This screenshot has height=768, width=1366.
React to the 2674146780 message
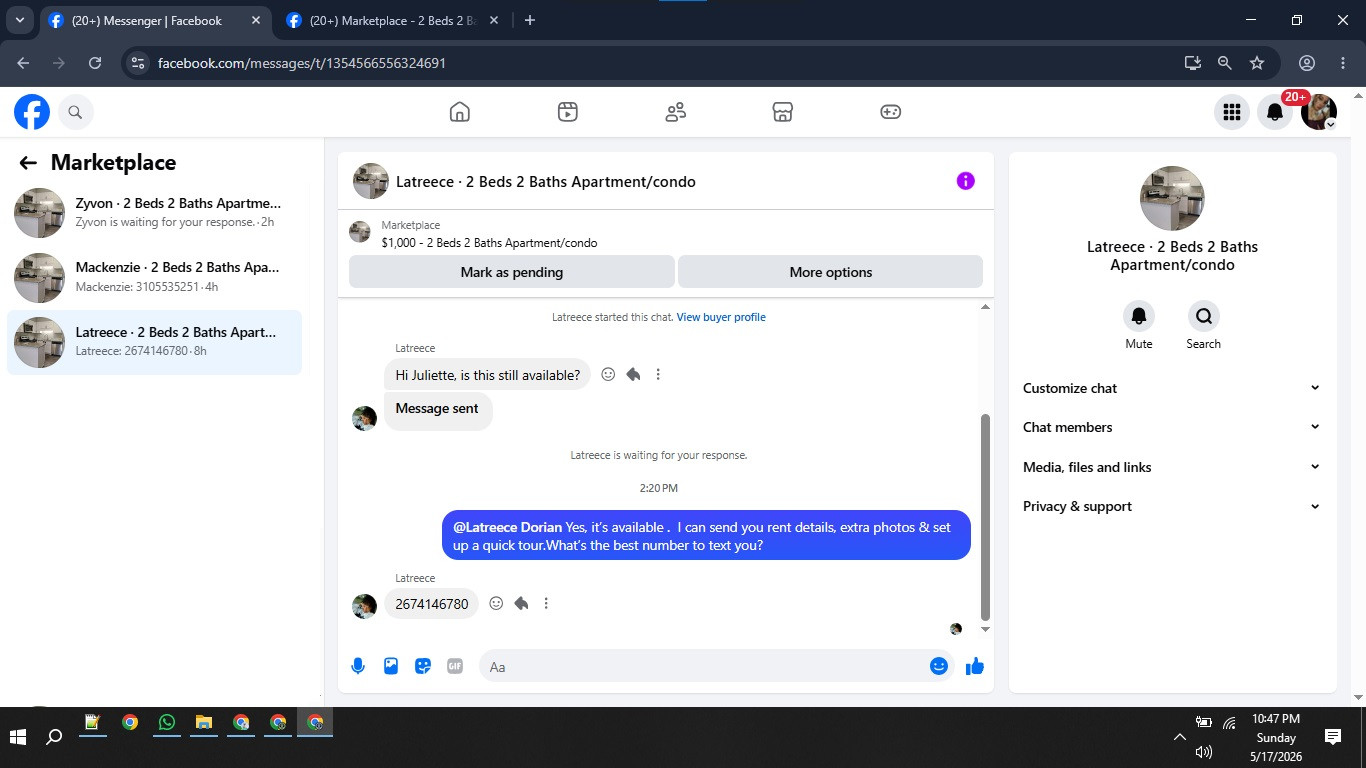point(496,603)
